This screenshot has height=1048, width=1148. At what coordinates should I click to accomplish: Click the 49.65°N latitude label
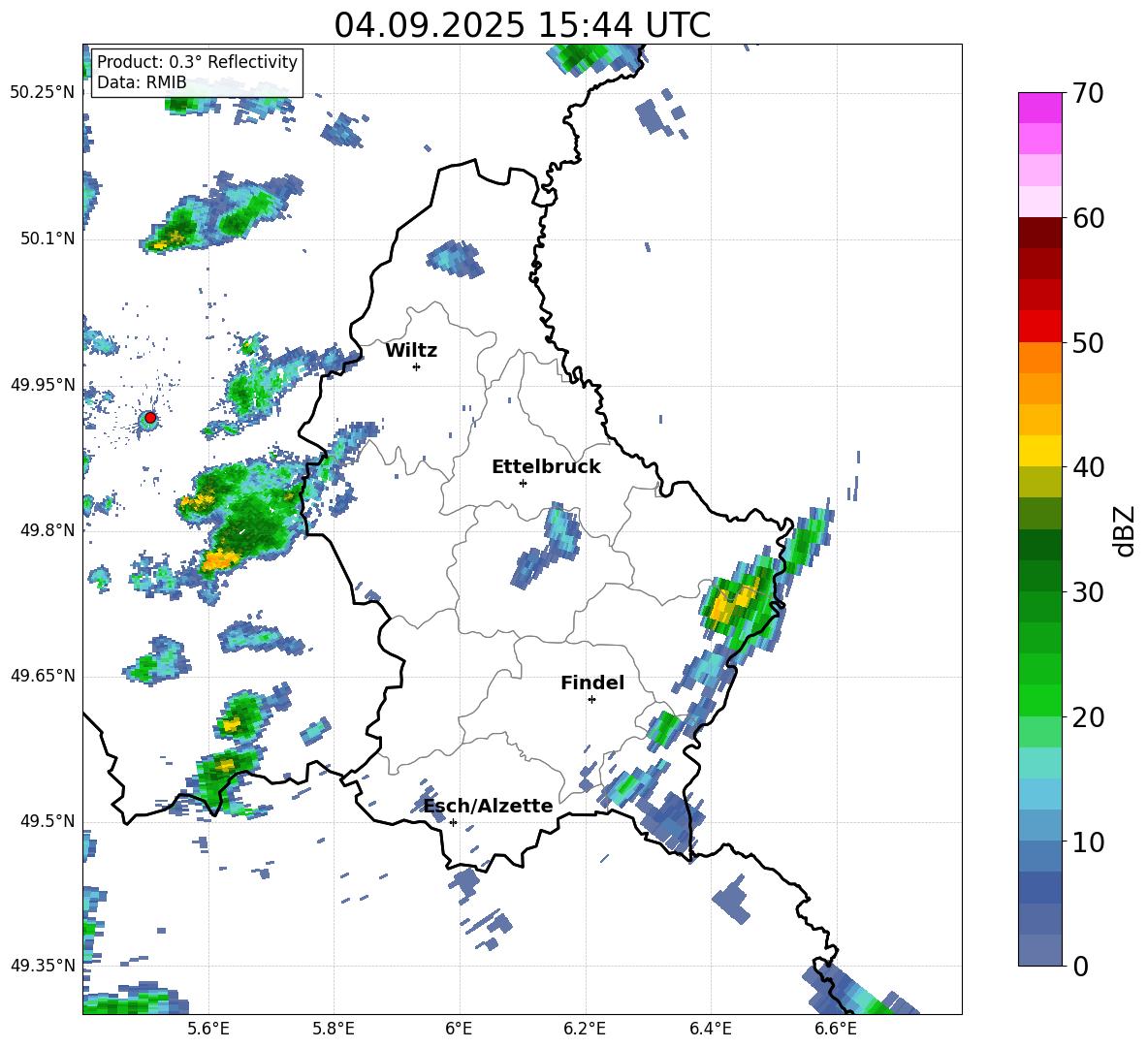(x=43, y=676)
